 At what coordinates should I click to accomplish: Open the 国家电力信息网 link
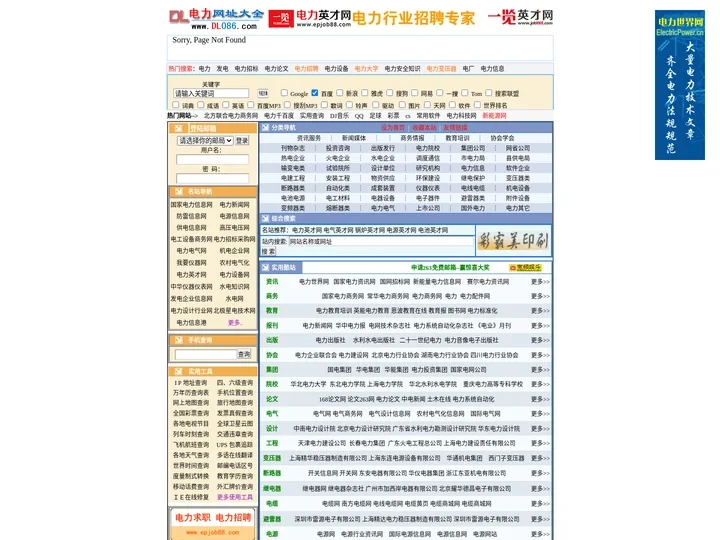[191, 205]
